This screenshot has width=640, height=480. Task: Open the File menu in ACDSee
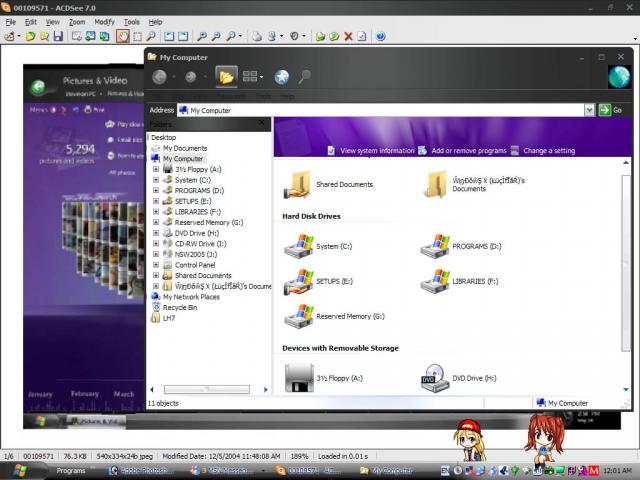[11, 22]
